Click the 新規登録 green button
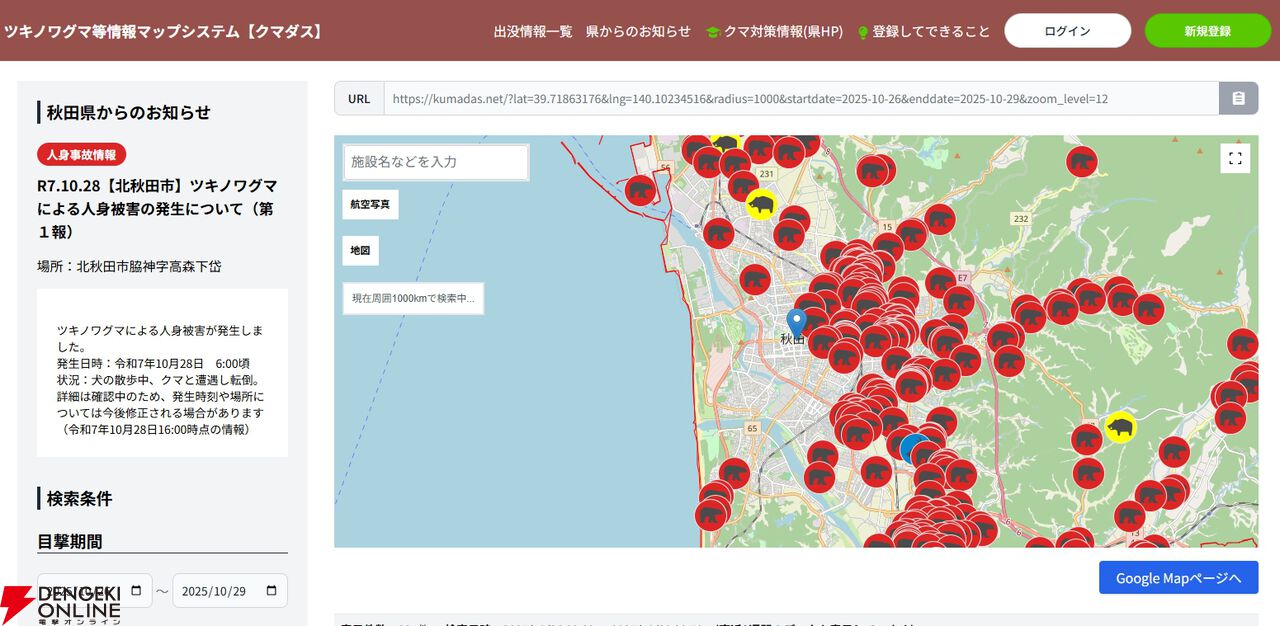This screenshot has width=1280, height=626. 1207,31
